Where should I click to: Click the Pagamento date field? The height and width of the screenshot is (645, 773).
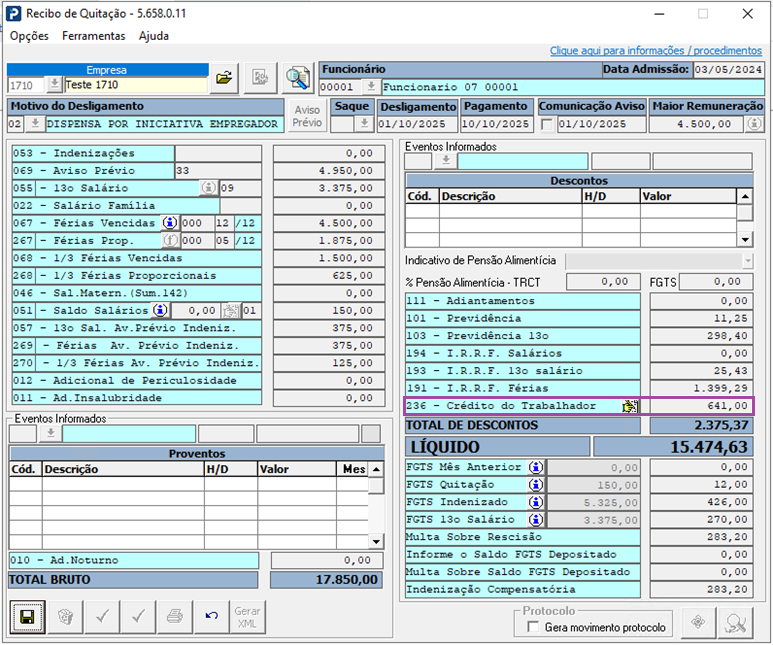coord(496,124)
